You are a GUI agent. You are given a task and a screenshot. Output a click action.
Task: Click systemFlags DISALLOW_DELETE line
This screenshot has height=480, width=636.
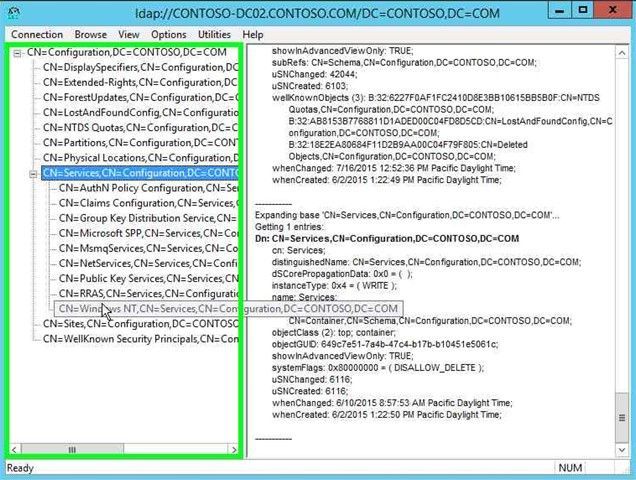(378, 368)
